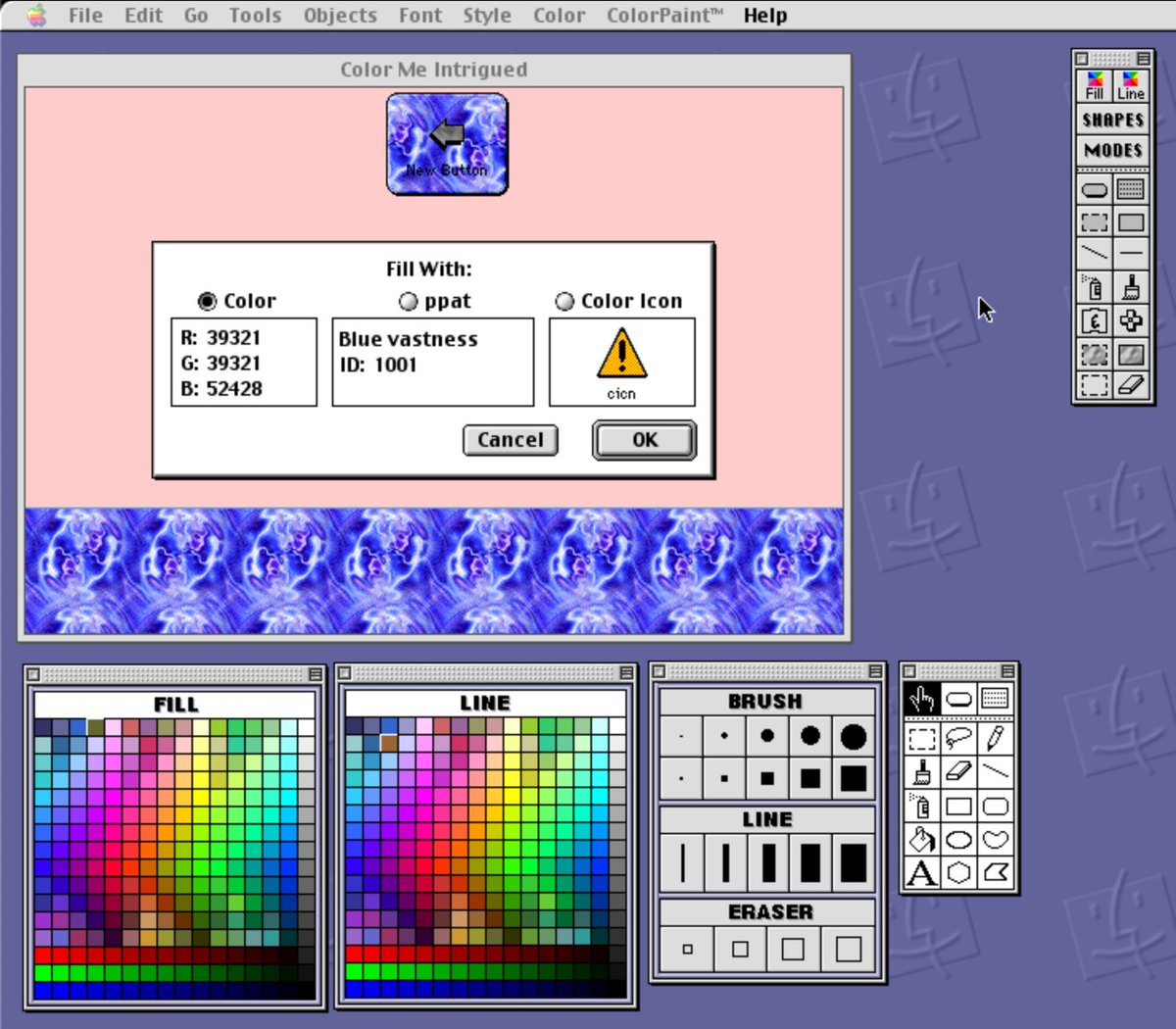The image size is (1176, 1029).
Task: Choose the cross-shaped plus icon in tall palette
Action: coord(1131,319)
